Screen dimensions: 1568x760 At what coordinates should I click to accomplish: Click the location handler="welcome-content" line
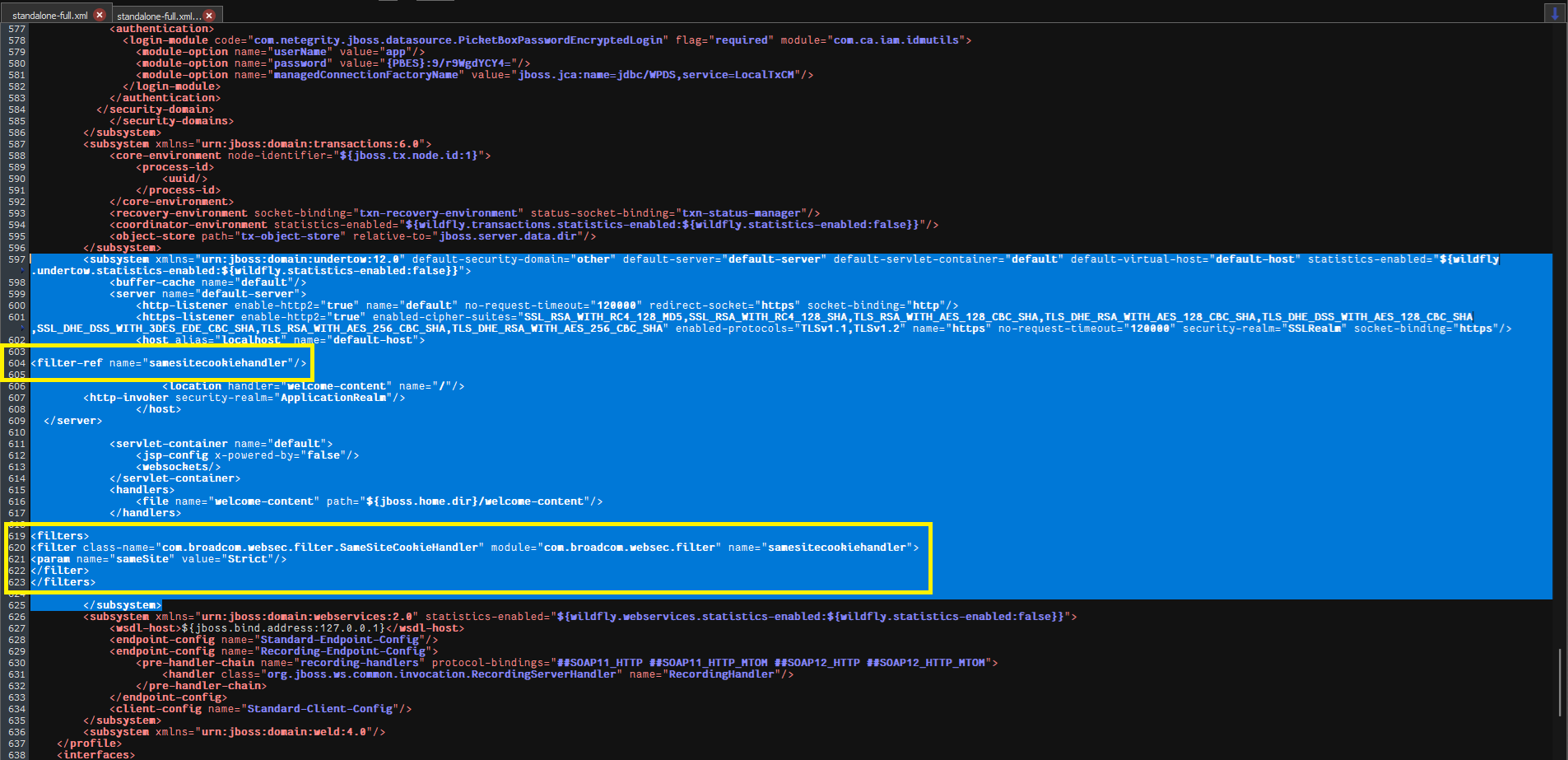click(x=314, y=386)
